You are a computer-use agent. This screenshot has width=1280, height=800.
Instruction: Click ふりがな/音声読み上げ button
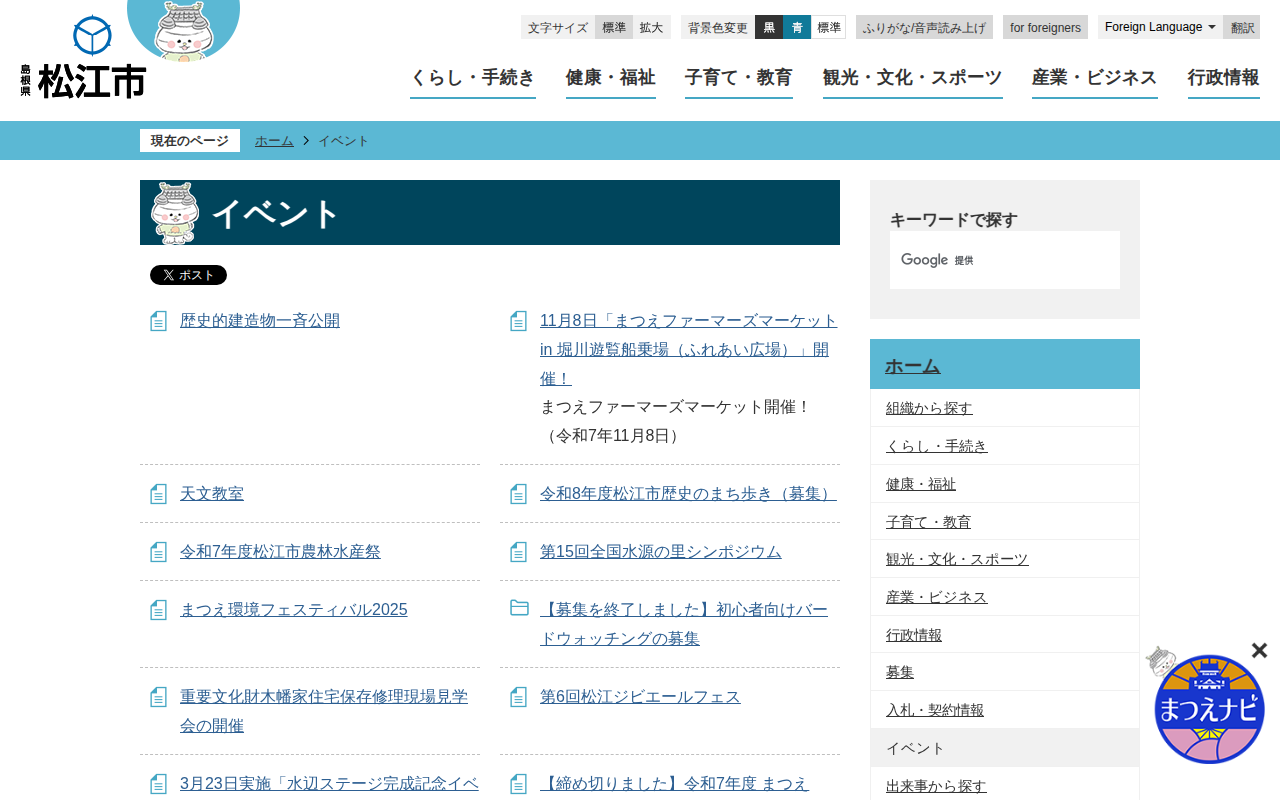click(924, 27)
